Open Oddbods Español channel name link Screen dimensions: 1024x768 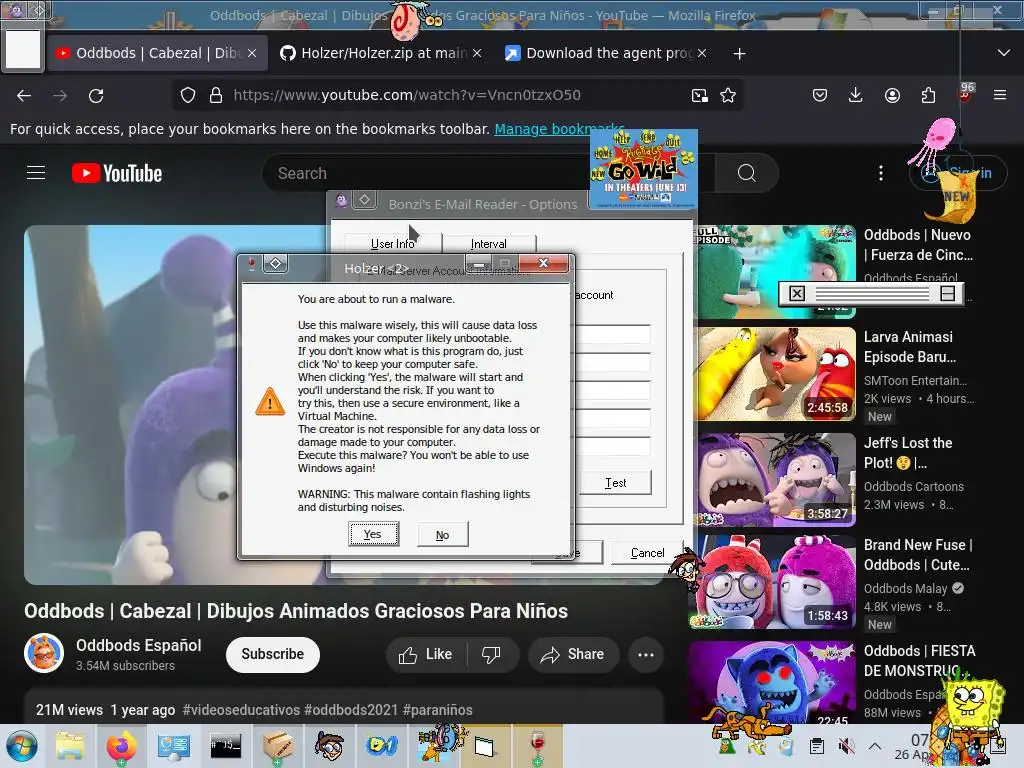[138, 645]
